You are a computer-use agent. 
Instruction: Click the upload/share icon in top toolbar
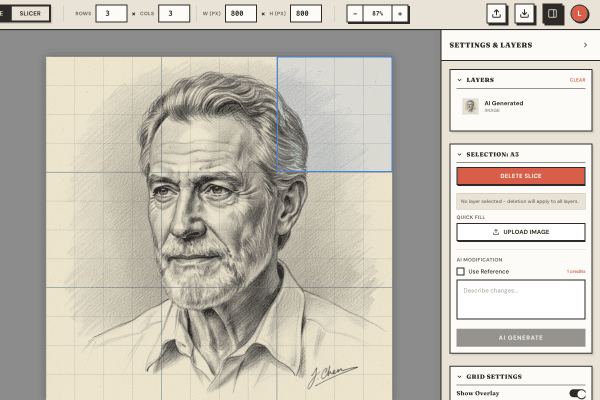(497, 14)
